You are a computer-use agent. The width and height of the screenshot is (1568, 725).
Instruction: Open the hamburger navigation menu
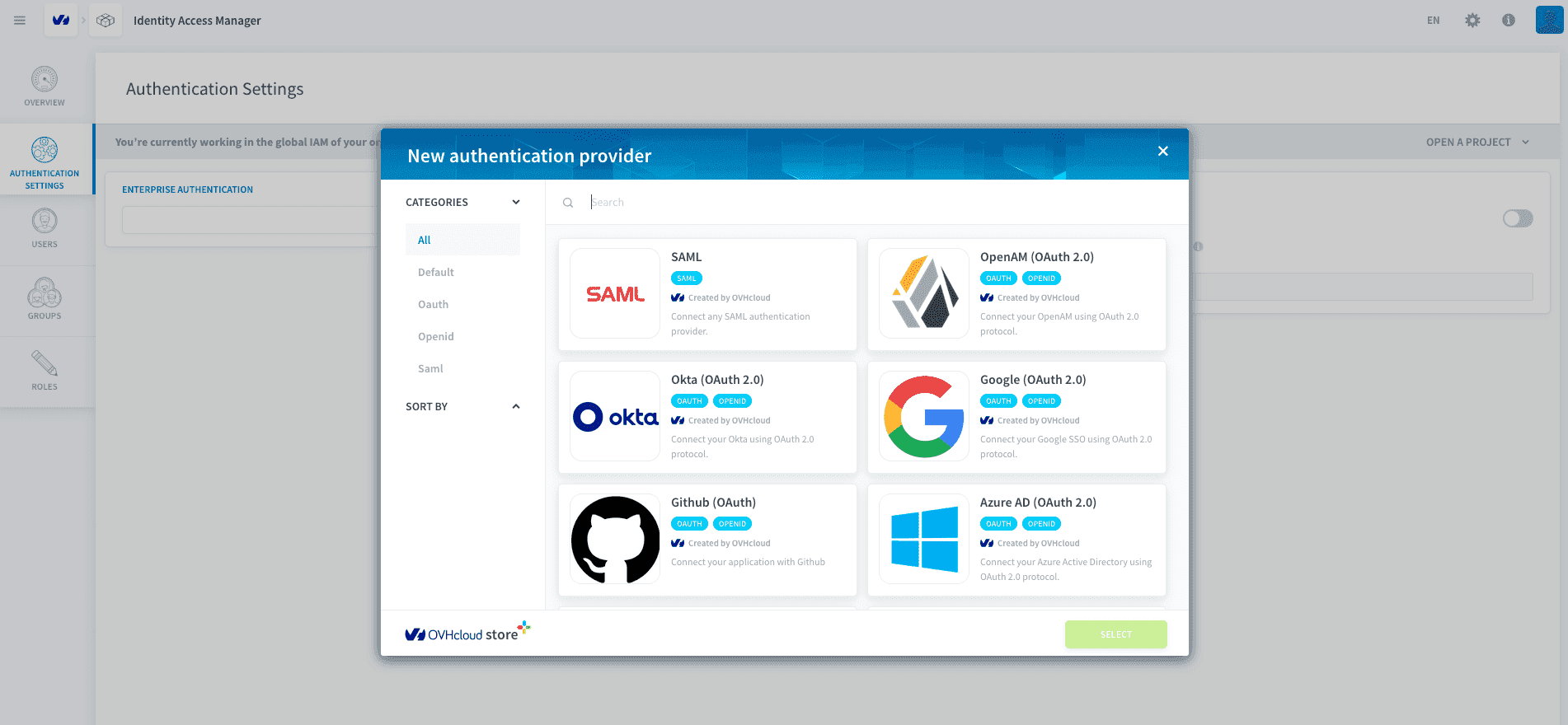pos(20,21)
